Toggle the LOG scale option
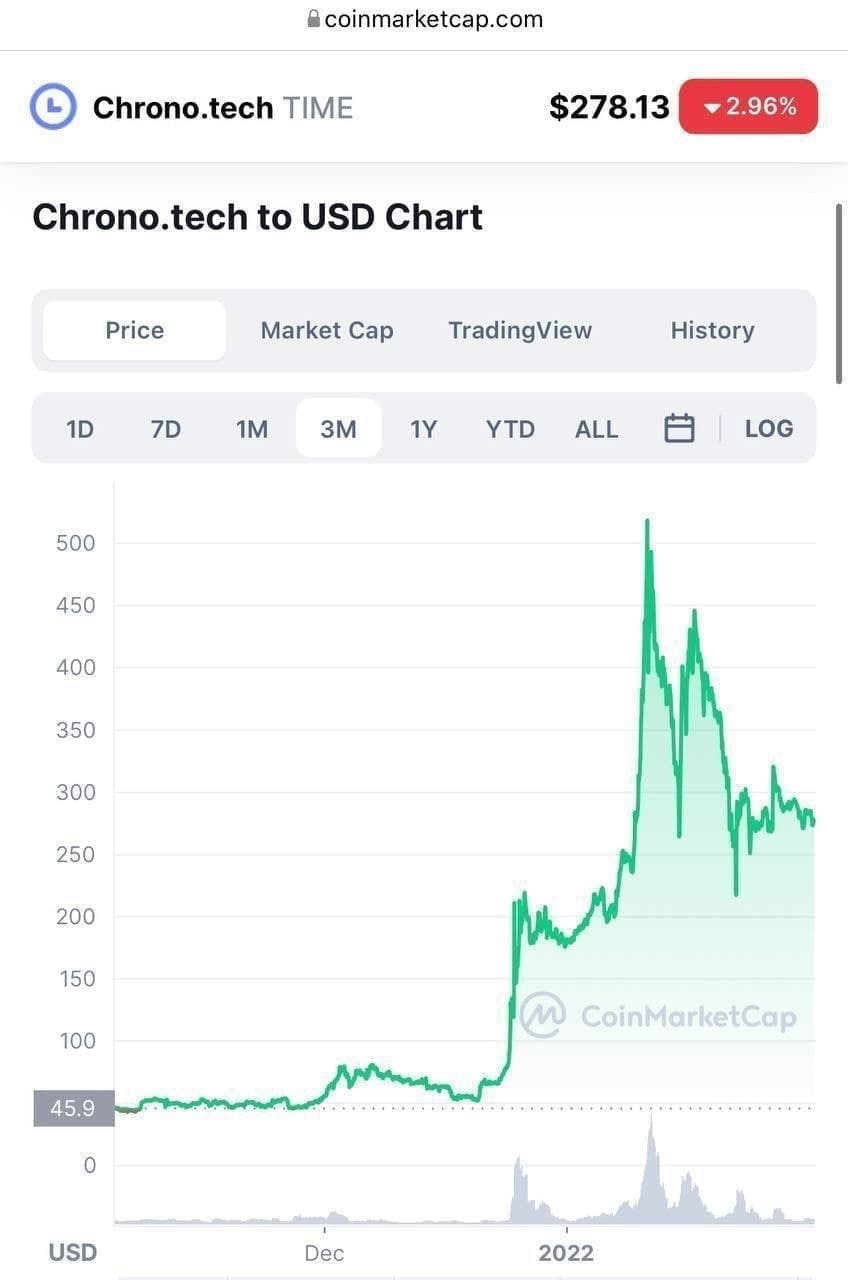Image resolution: width=848 pixels, height=1280 pixels. point(769,428)
